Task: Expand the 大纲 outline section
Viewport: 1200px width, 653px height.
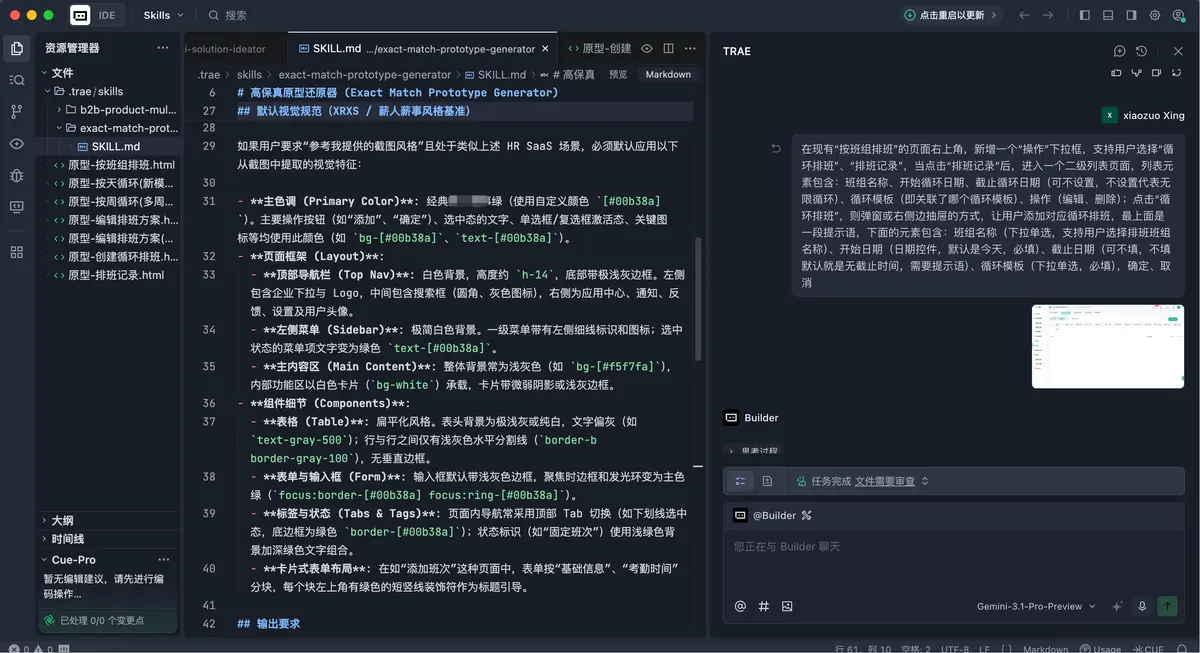Action: pos(62,520)
